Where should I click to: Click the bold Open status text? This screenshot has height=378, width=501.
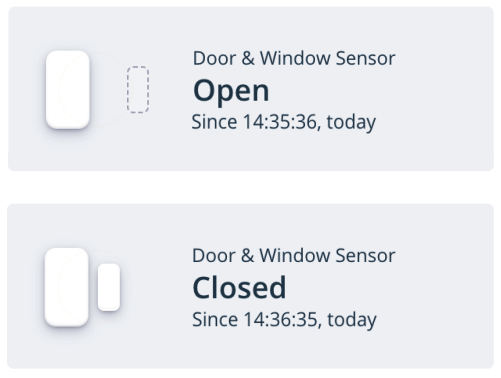pos(231,91)
